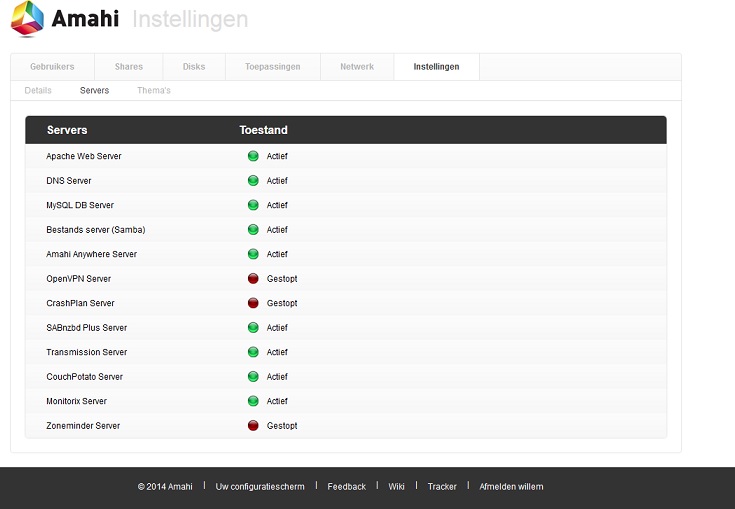Click the Servers column header
The height and width of the screenshot is (509, 735).
(x=67, y=130)
